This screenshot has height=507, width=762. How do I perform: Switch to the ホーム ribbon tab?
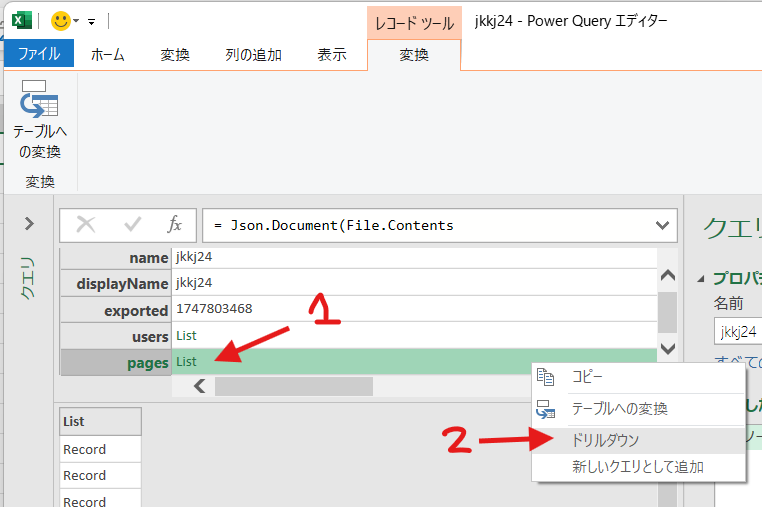coord(107,54)
